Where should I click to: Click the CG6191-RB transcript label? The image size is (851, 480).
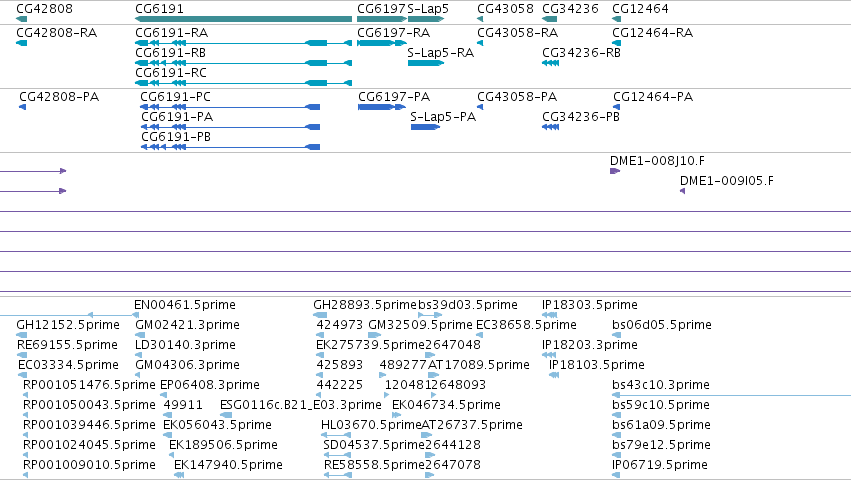[x=170, y=53]
